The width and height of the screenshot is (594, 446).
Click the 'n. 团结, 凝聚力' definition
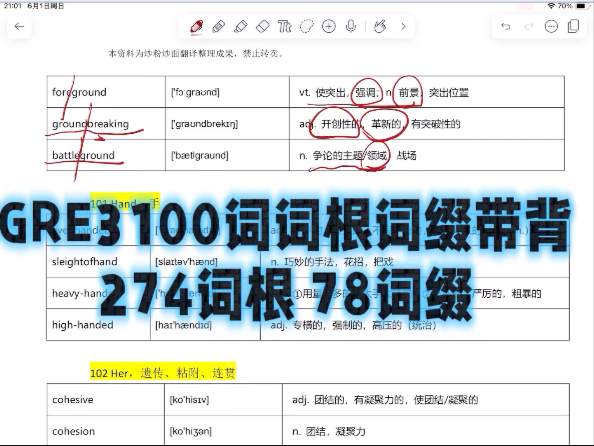point(426,431)
